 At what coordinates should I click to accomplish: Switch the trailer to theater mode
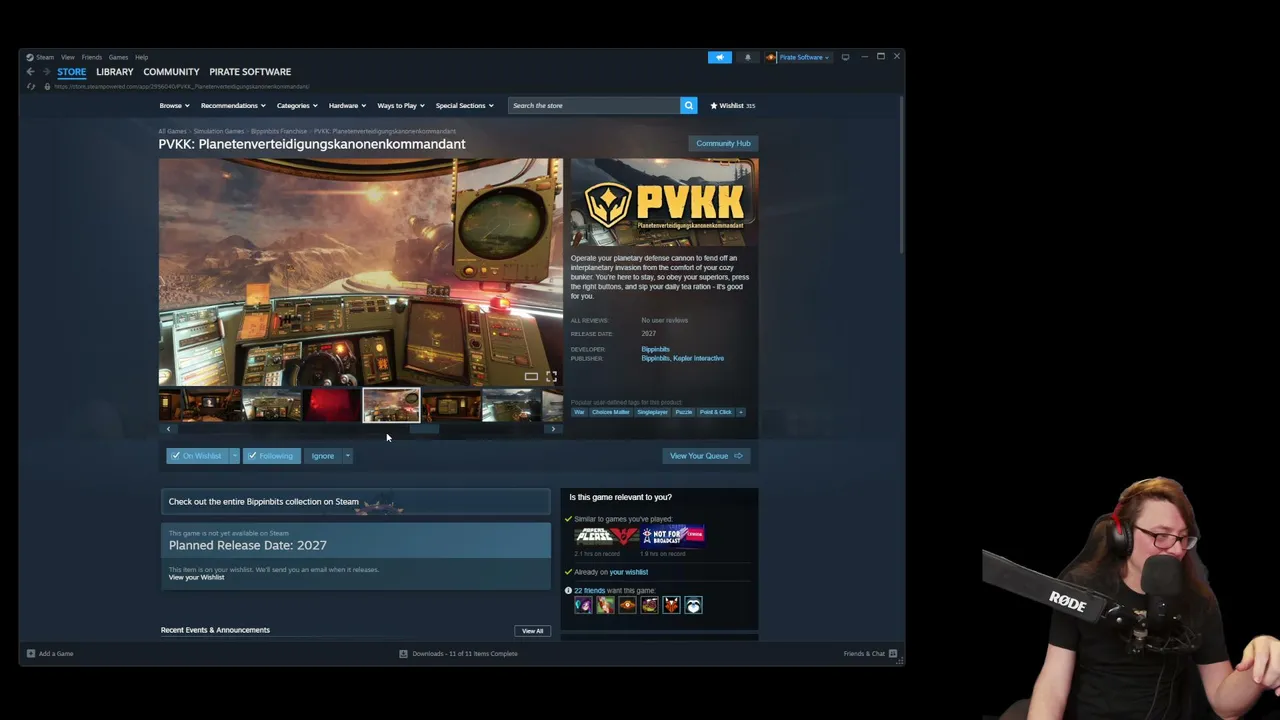[531, 377]
